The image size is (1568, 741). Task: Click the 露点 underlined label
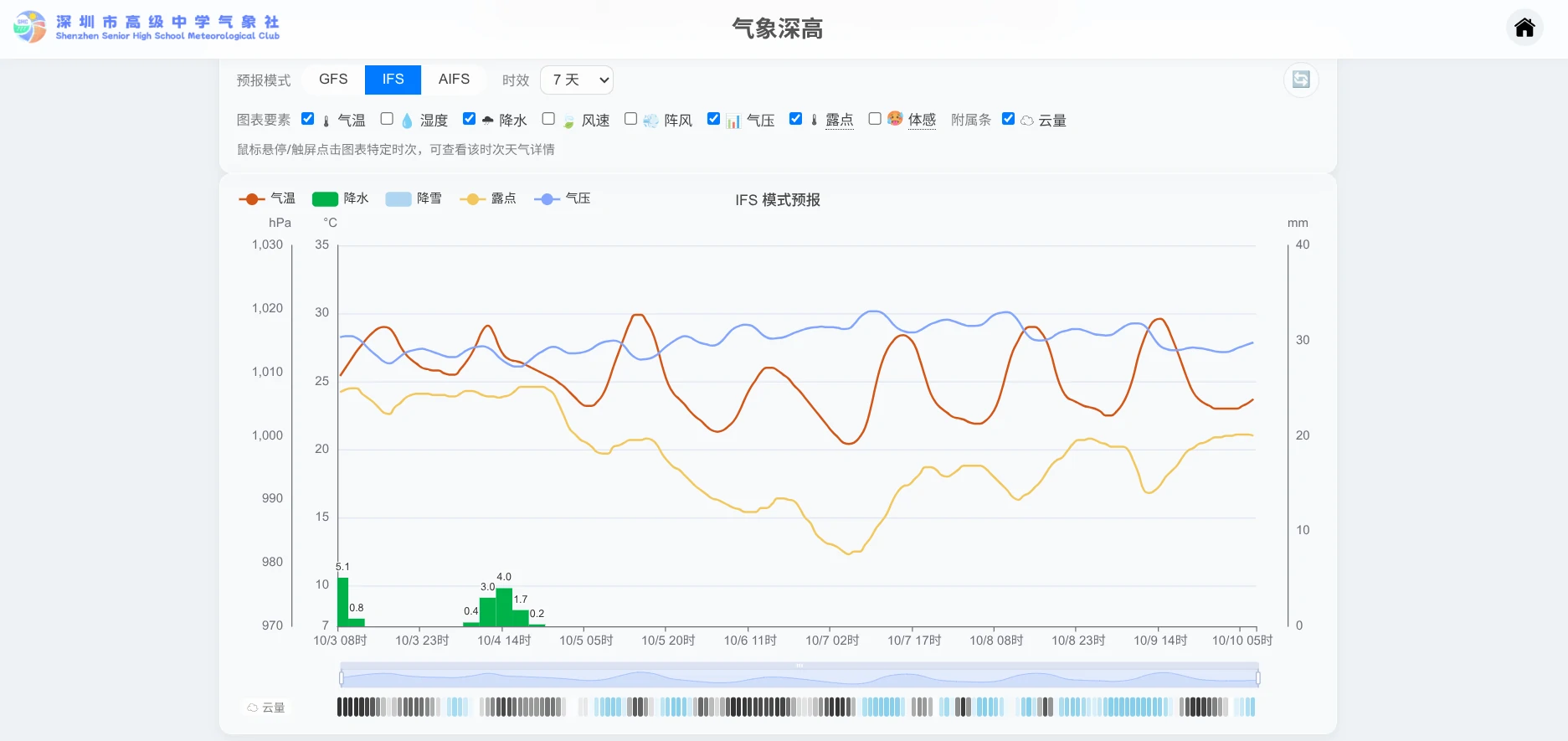click(x=840, y=121)
